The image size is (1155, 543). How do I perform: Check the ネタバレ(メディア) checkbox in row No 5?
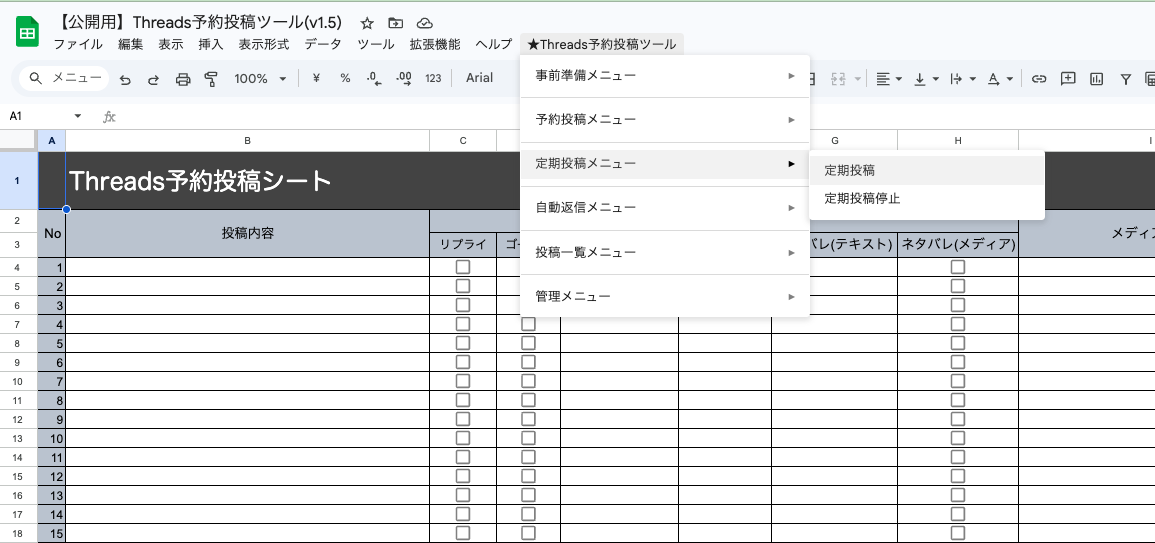958,343
